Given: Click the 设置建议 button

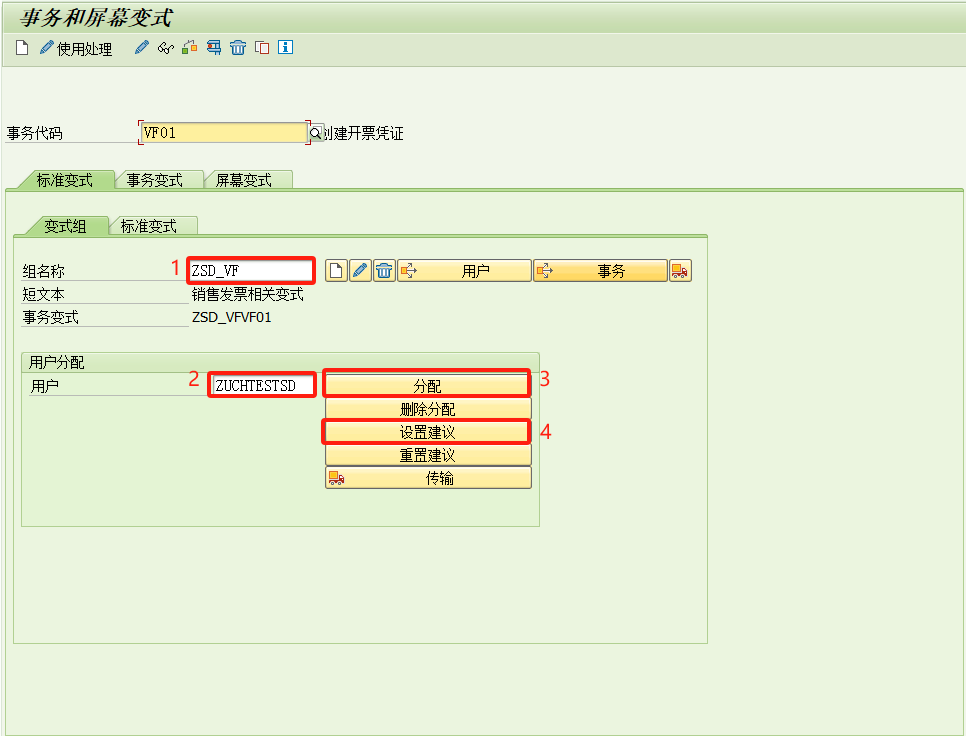Looking at the screenshot, I should [x=428, y=432].
